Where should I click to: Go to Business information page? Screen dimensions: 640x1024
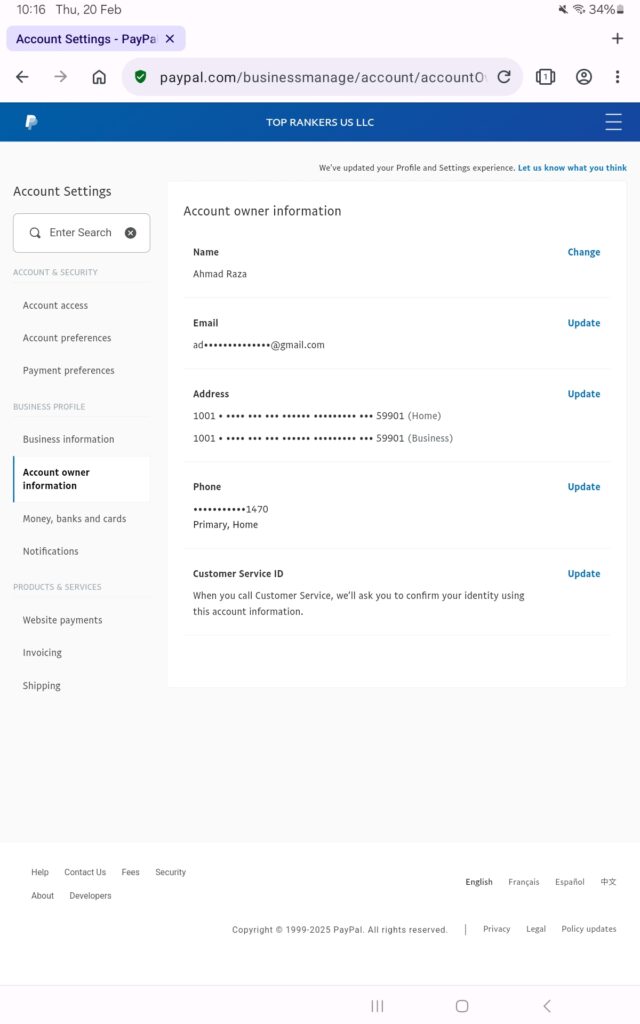68,439
